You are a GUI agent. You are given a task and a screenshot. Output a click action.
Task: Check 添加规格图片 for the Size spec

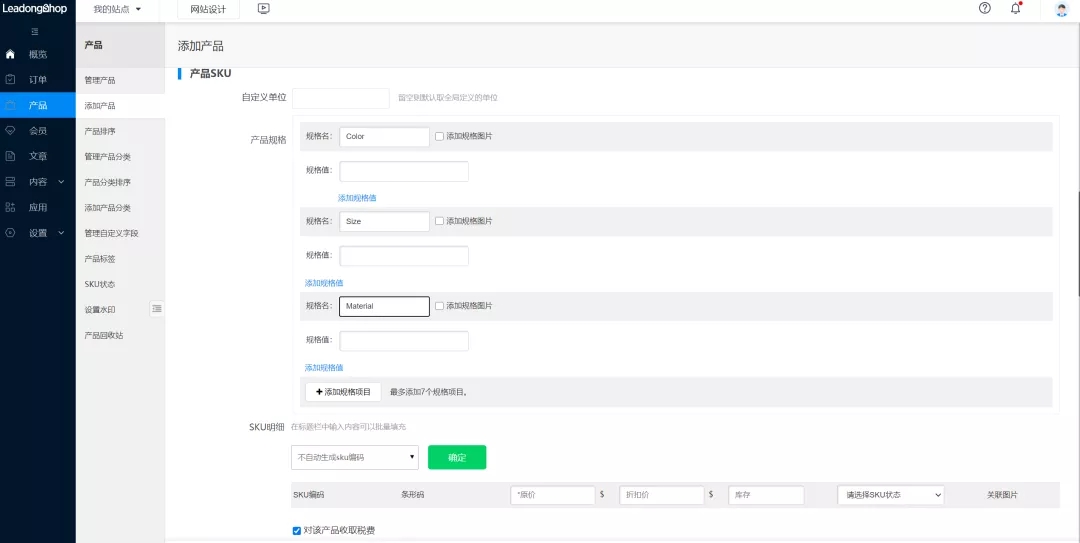point(439,221)
